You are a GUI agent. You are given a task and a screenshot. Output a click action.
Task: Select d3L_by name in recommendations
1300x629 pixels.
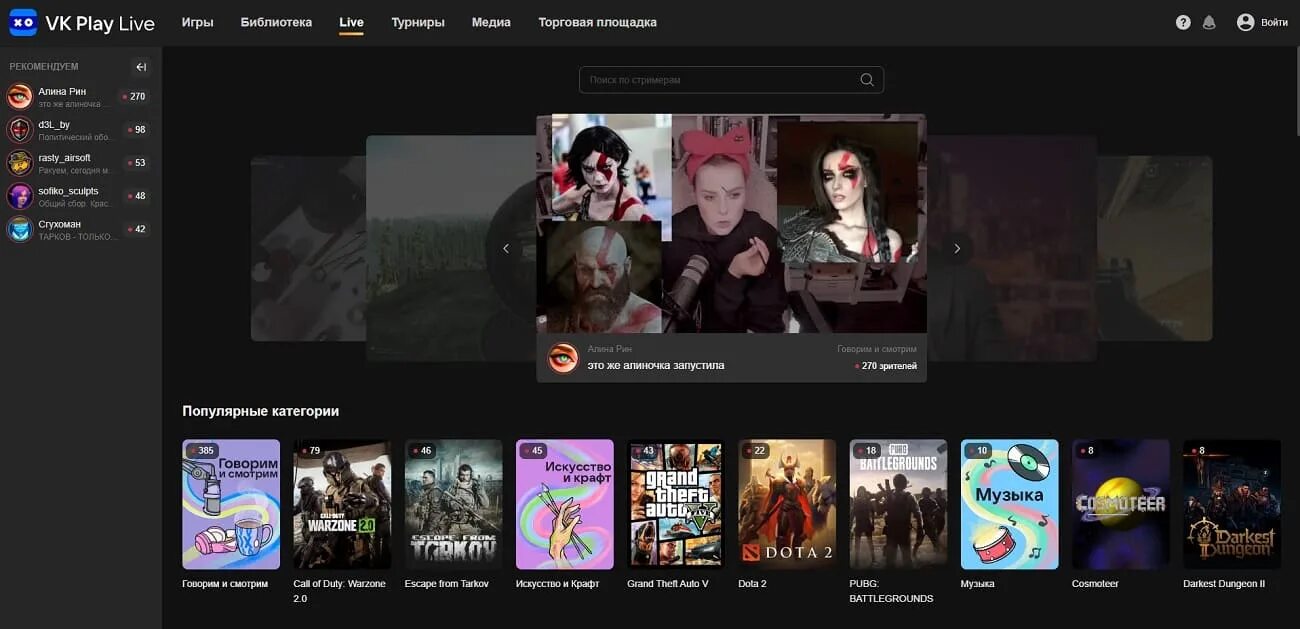(x=54, y=124)
